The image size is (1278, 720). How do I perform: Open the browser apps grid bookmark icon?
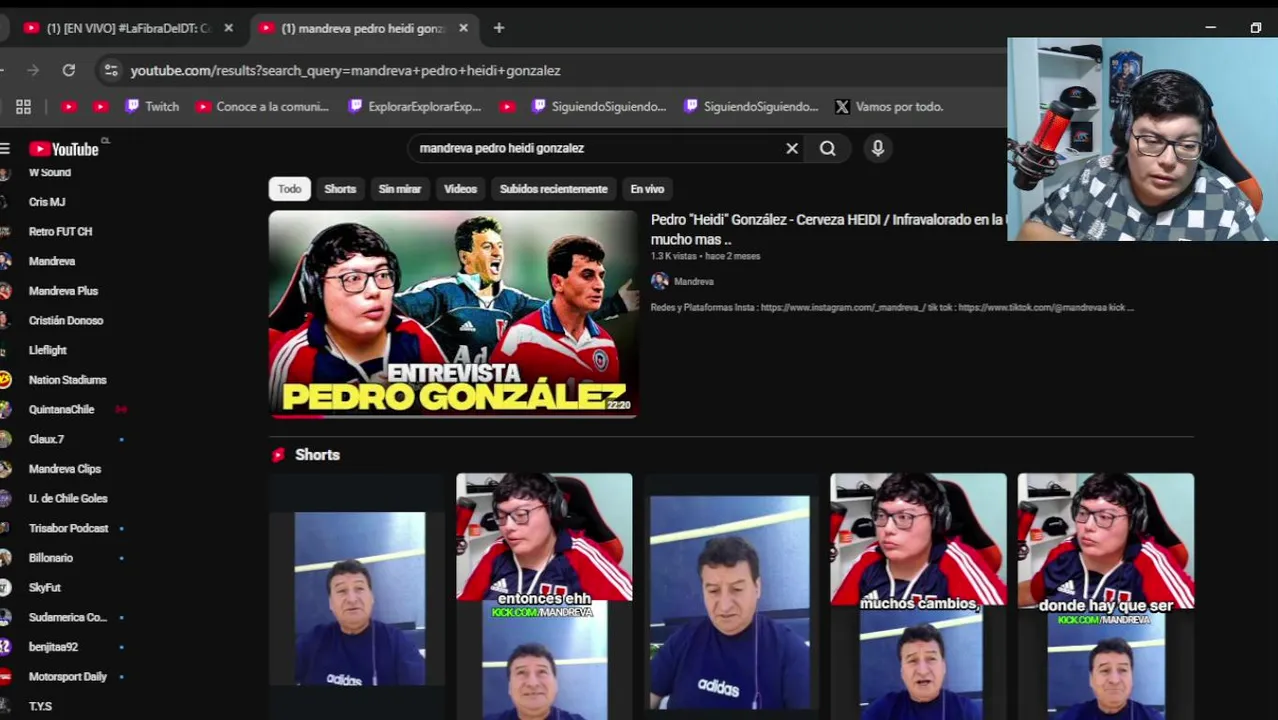point(23,106)
